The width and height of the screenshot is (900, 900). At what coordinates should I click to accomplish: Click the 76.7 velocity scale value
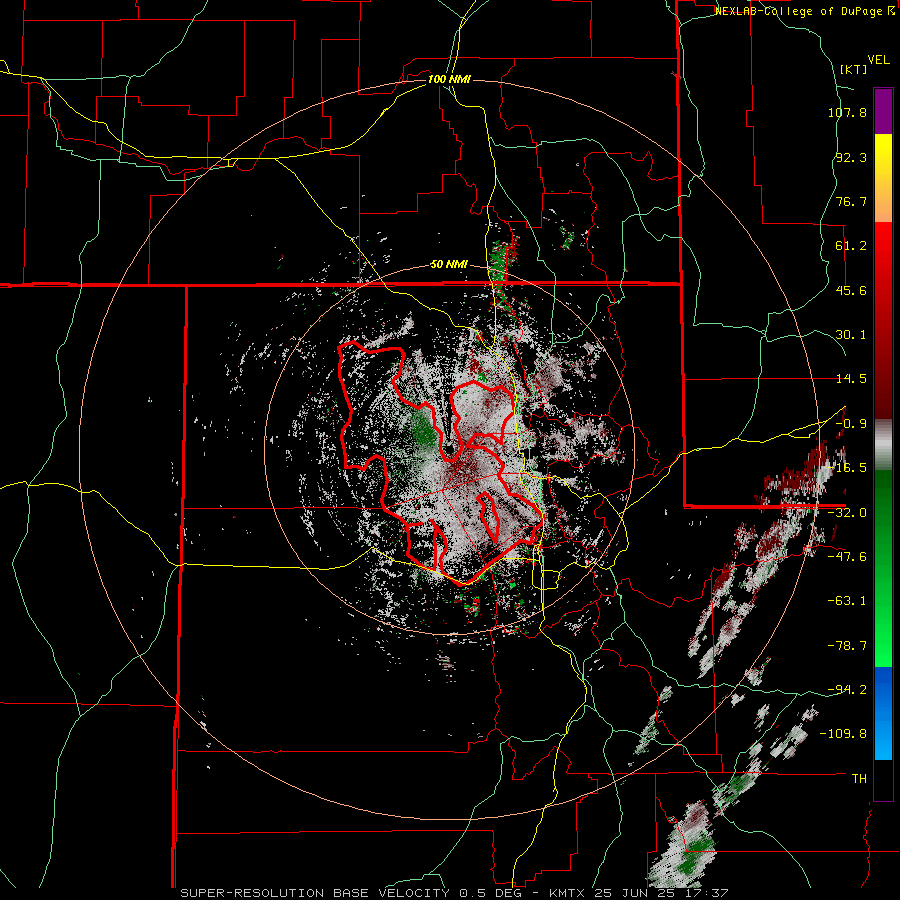pos(851,201)
